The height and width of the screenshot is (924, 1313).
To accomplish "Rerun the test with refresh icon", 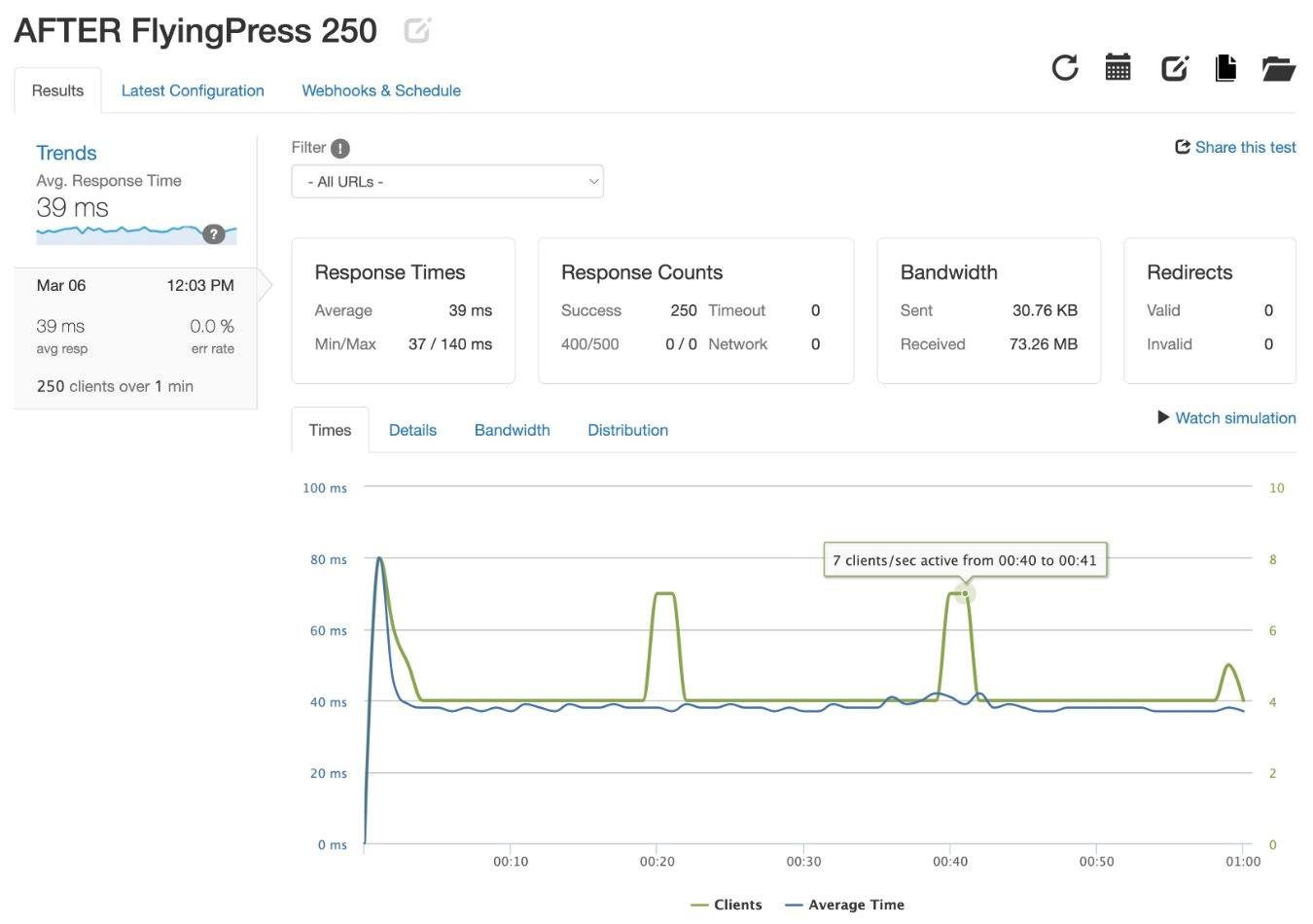I will click(1065, 67).
